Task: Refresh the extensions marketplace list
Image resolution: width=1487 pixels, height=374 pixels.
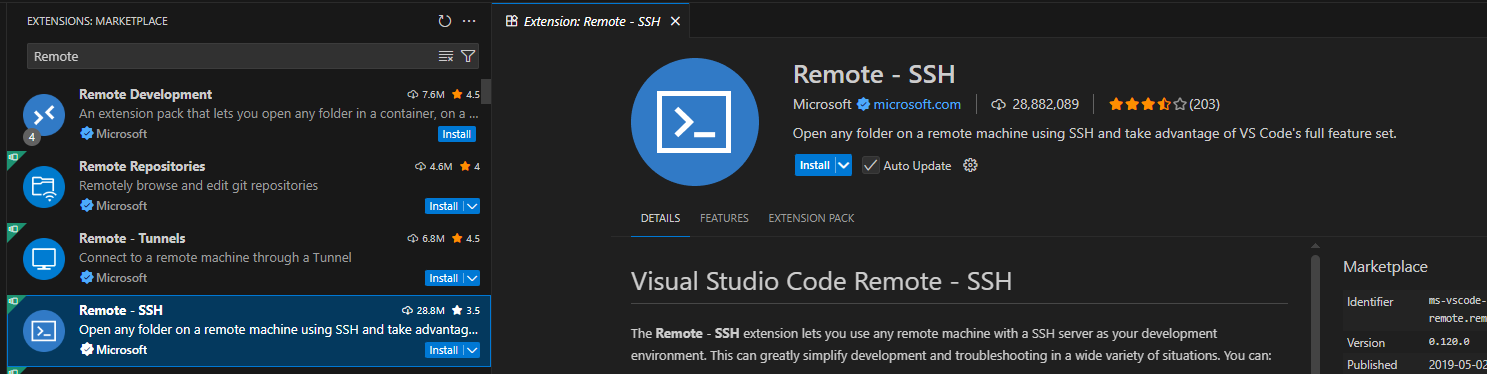Action: tap(445, 21)
